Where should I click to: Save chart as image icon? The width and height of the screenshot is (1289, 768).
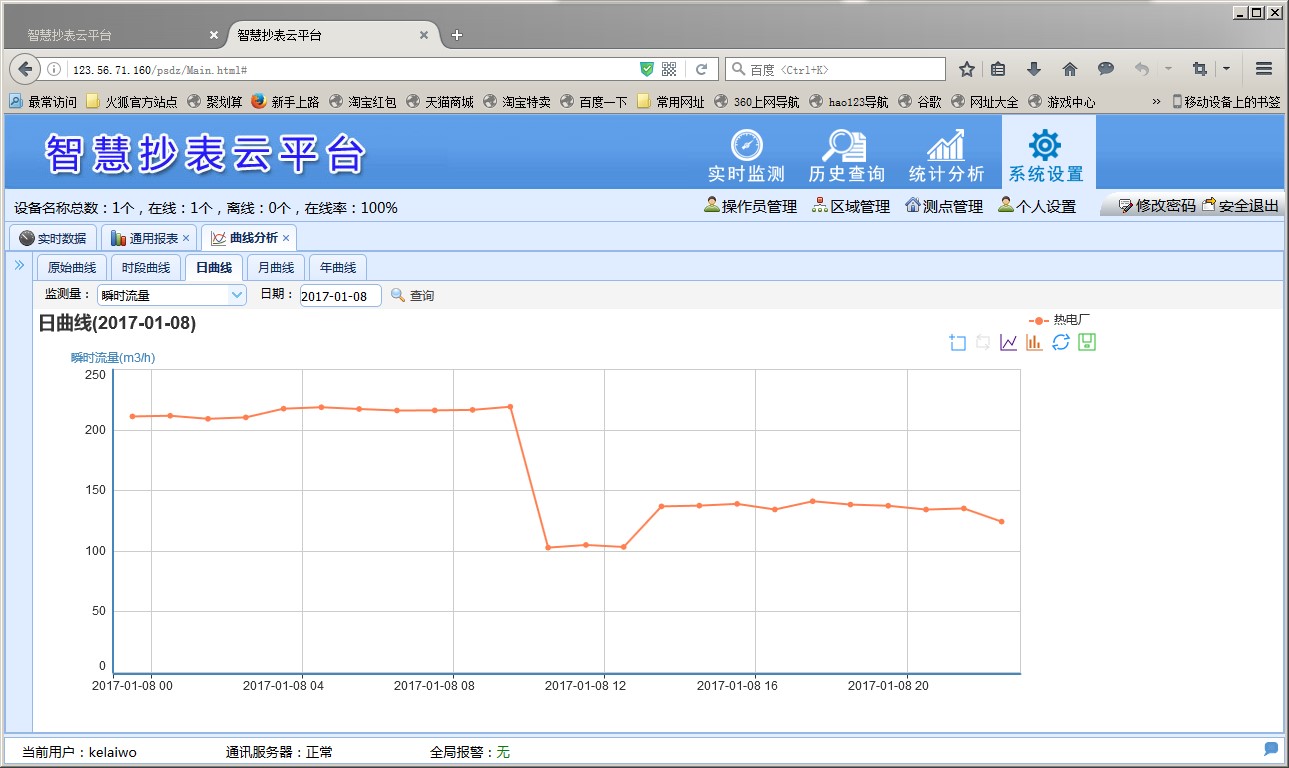coord(1087,343)
